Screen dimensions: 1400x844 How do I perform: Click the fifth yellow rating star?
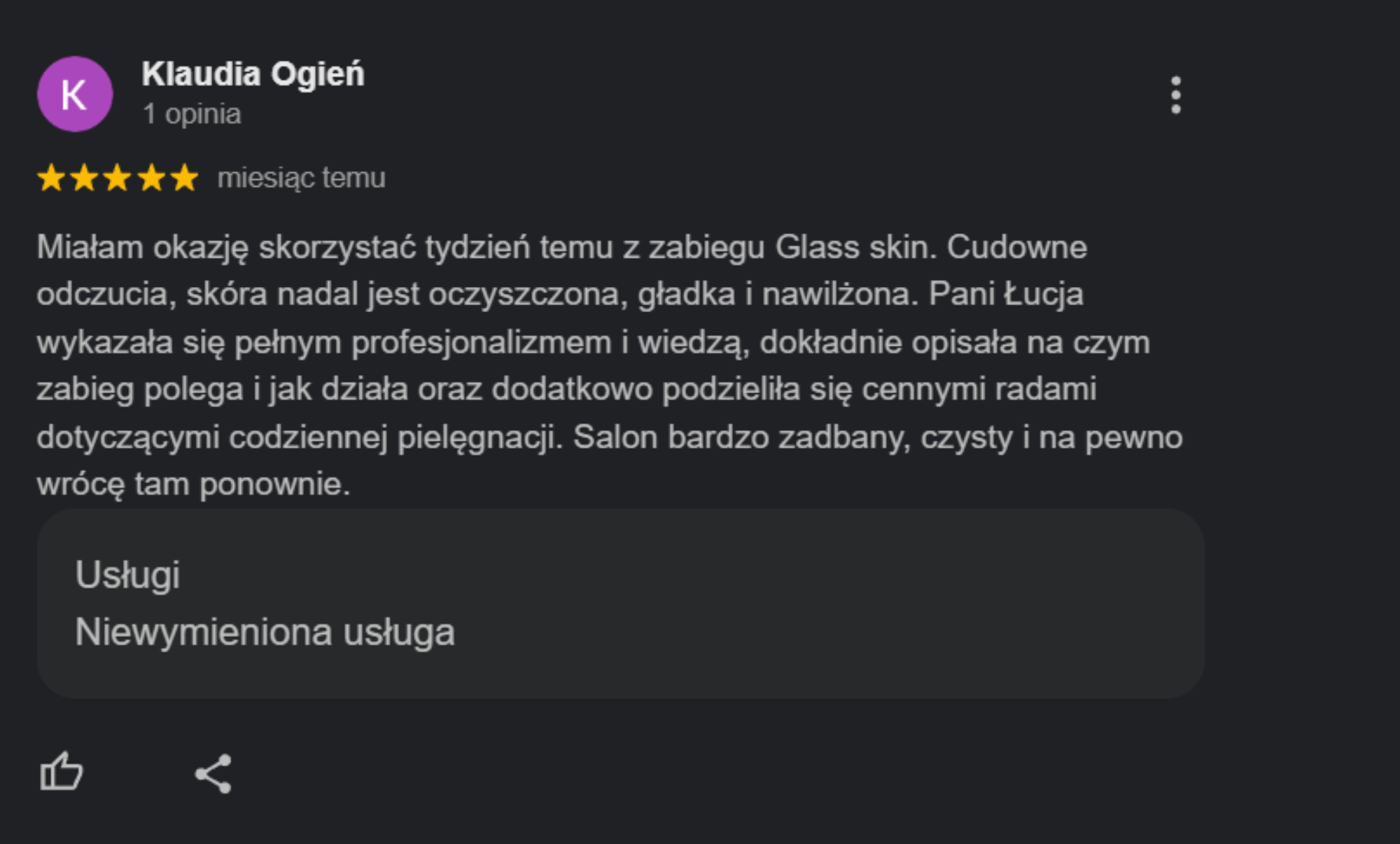pos(184,178)
